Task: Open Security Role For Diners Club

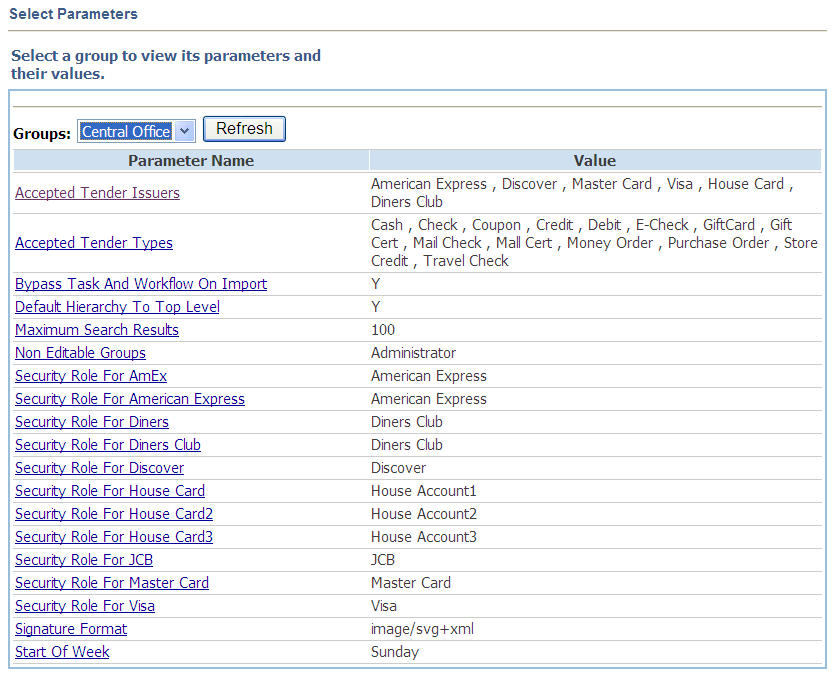Action: (108, 445)
